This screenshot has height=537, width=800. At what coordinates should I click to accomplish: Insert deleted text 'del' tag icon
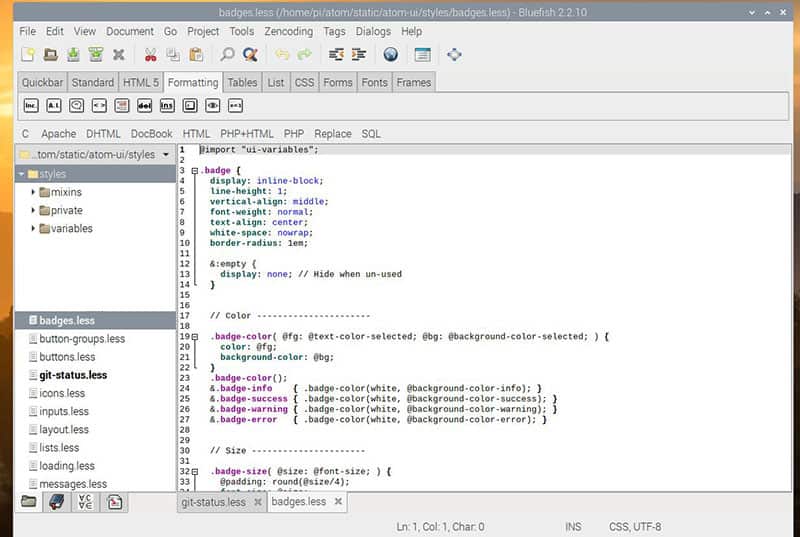coord(144,106)
